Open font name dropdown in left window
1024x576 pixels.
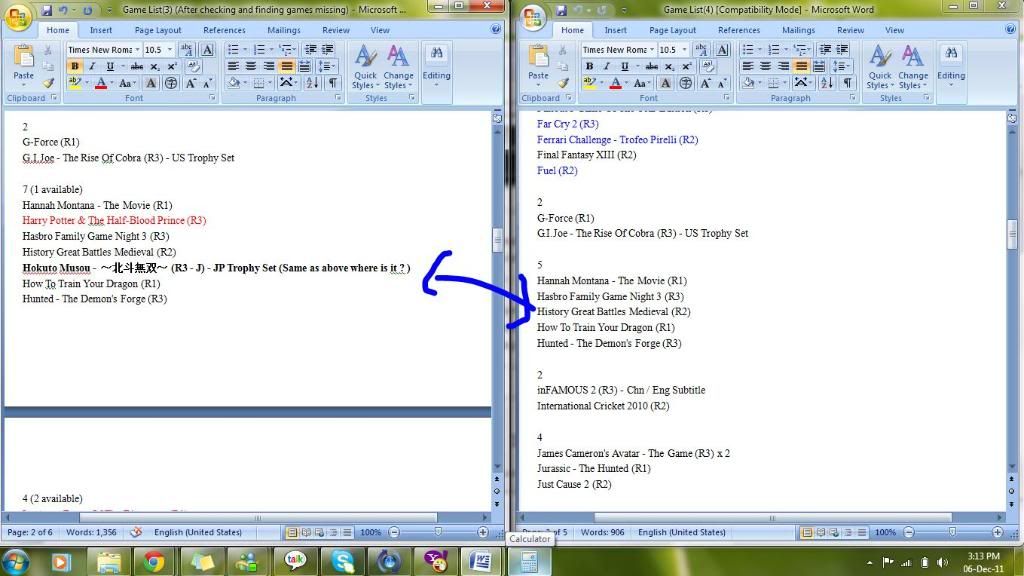click(136, 50)
